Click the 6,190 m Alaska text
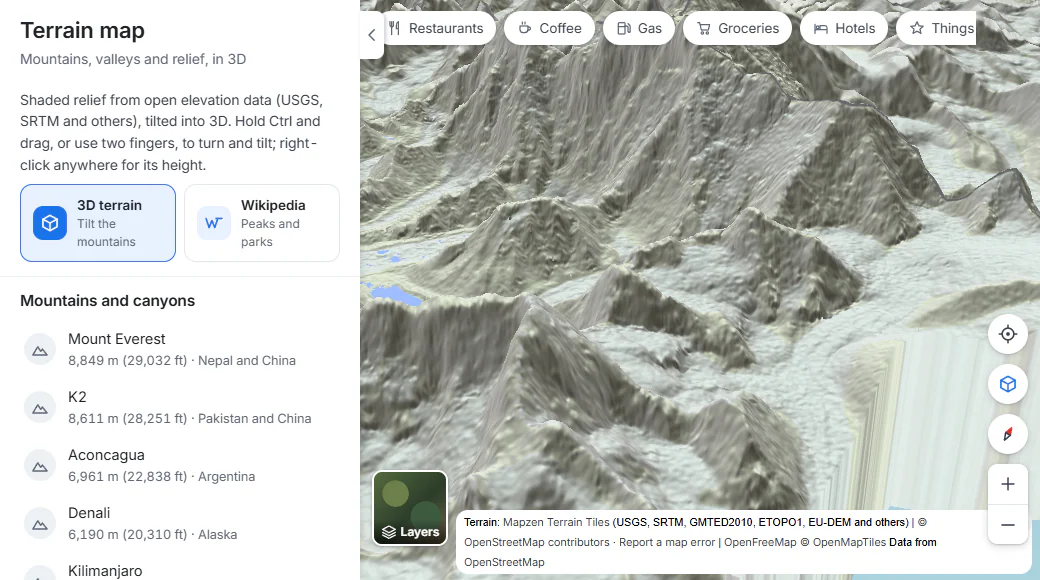 click(153, 534)
